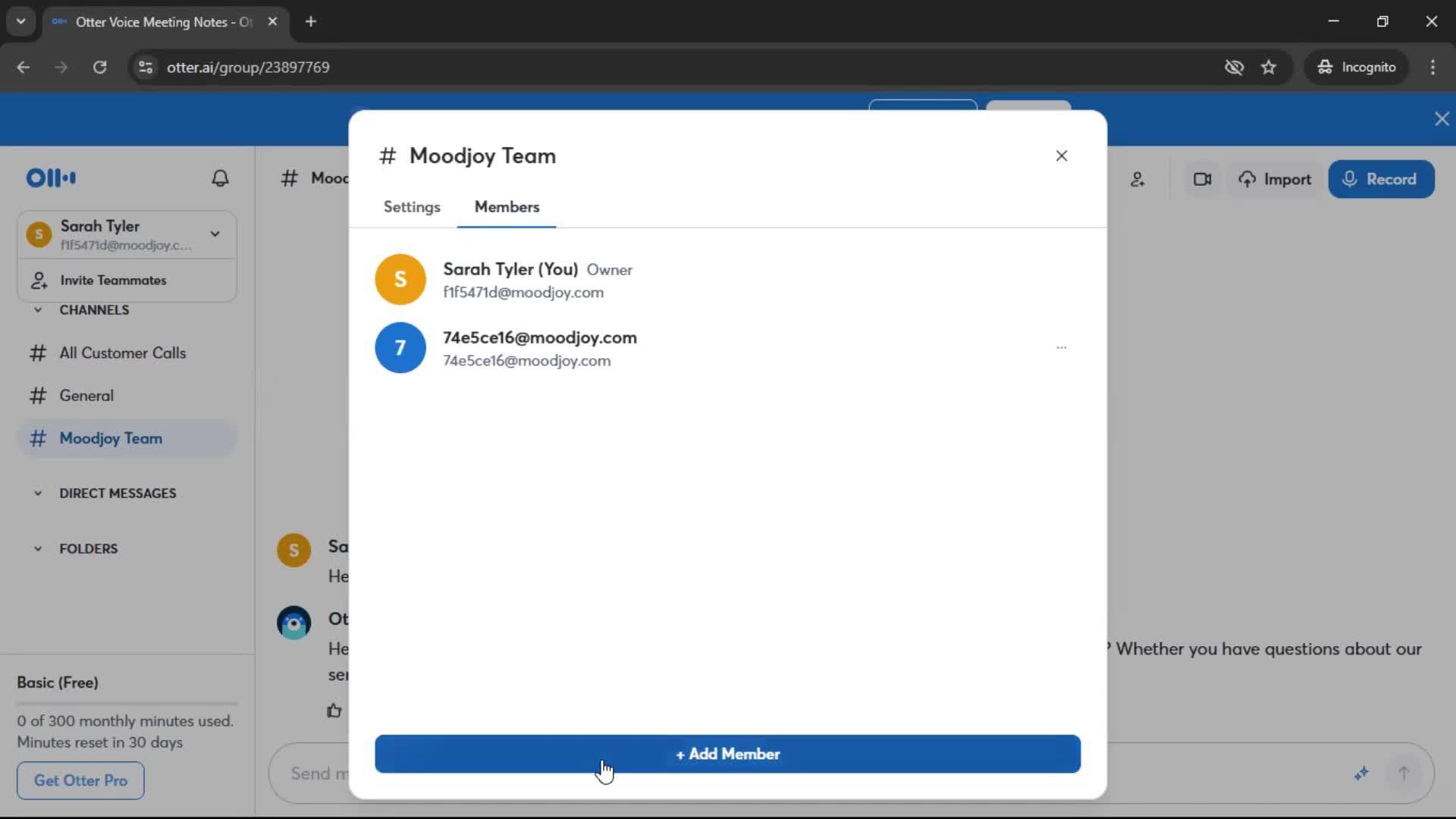Click the browser forward arrow

(x=61, y=67)
